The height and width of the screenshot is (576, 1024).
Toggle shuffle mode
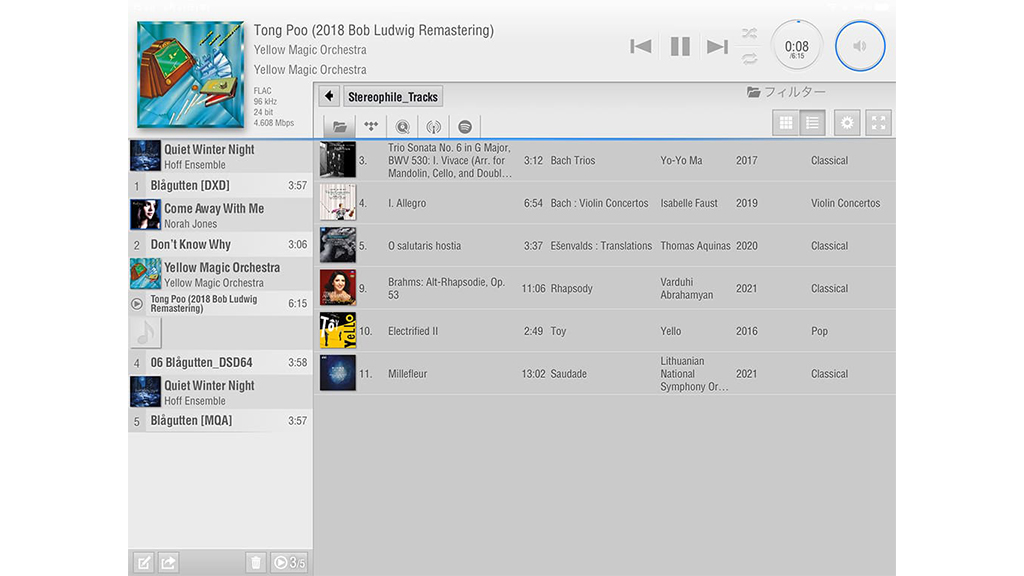[x=749, y=33]
